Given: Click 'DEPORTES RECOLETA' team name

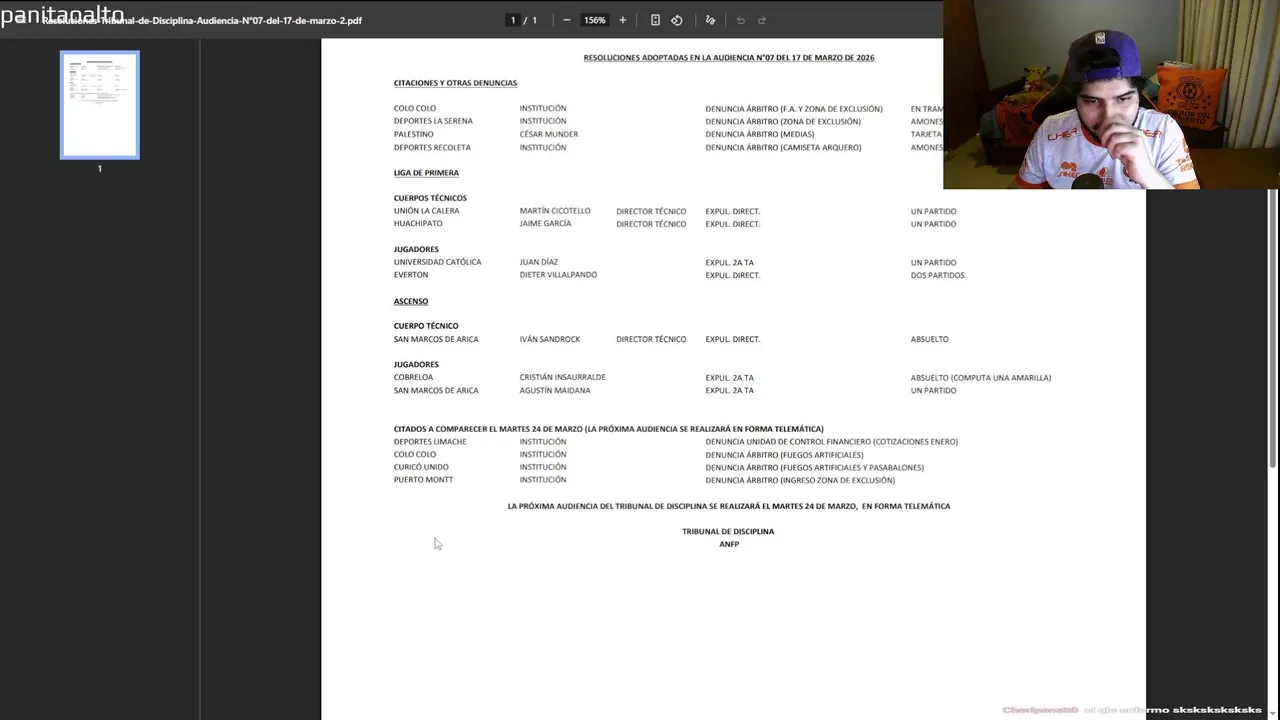Looking at the screenshot, I should coord(432,147).
